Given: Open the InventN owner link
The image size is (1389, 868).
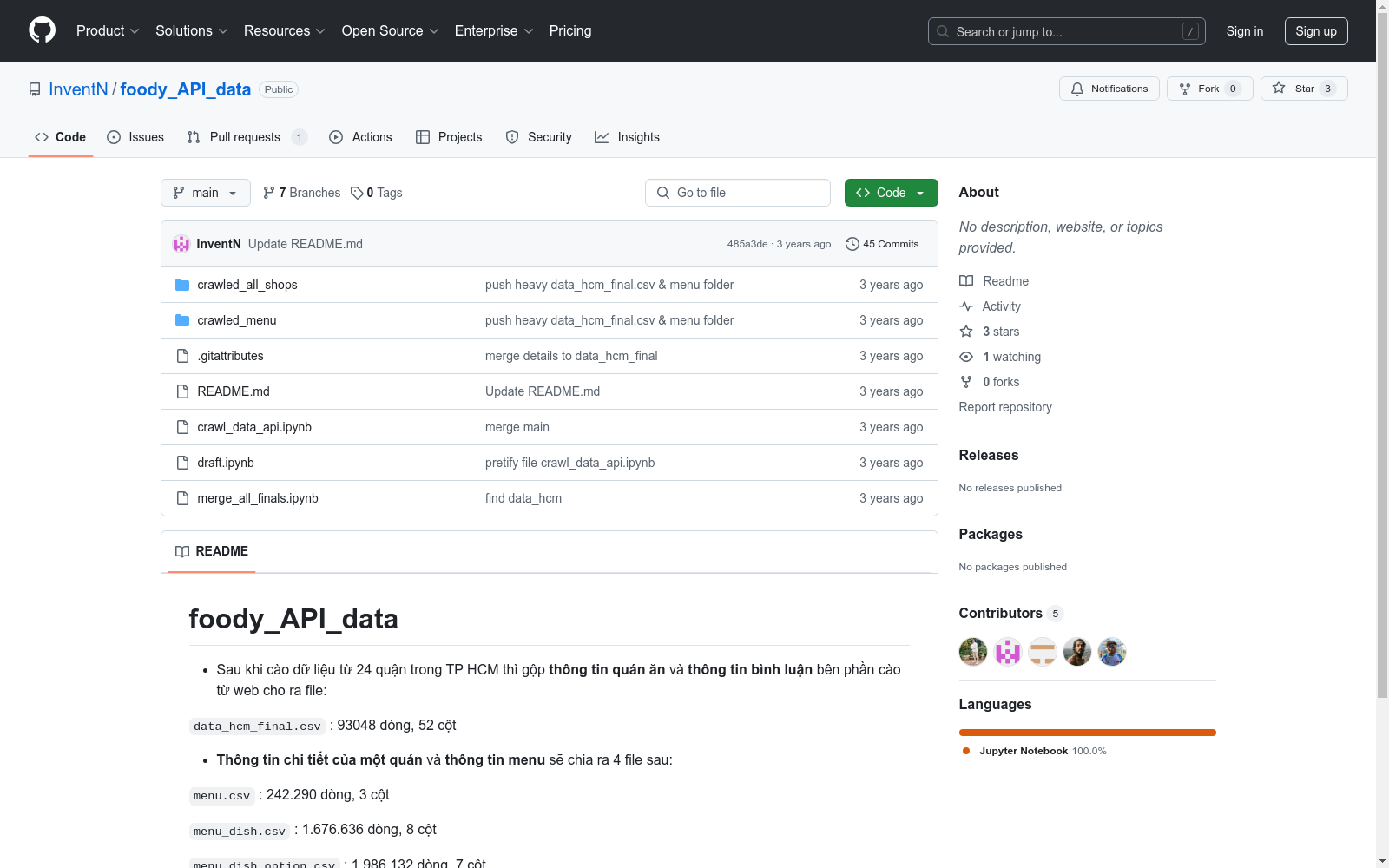Looking at the screenshot, I should tap(78, 89).
